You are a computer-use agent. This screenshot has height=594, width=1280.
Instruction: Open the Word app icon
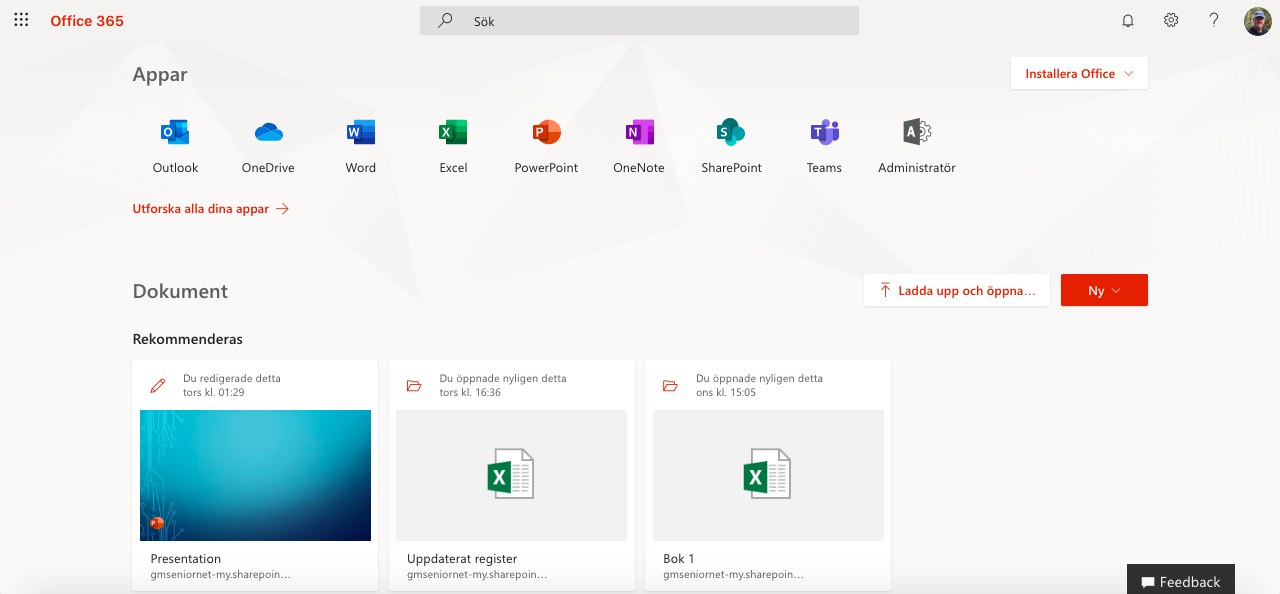click(x=360, y=131)
